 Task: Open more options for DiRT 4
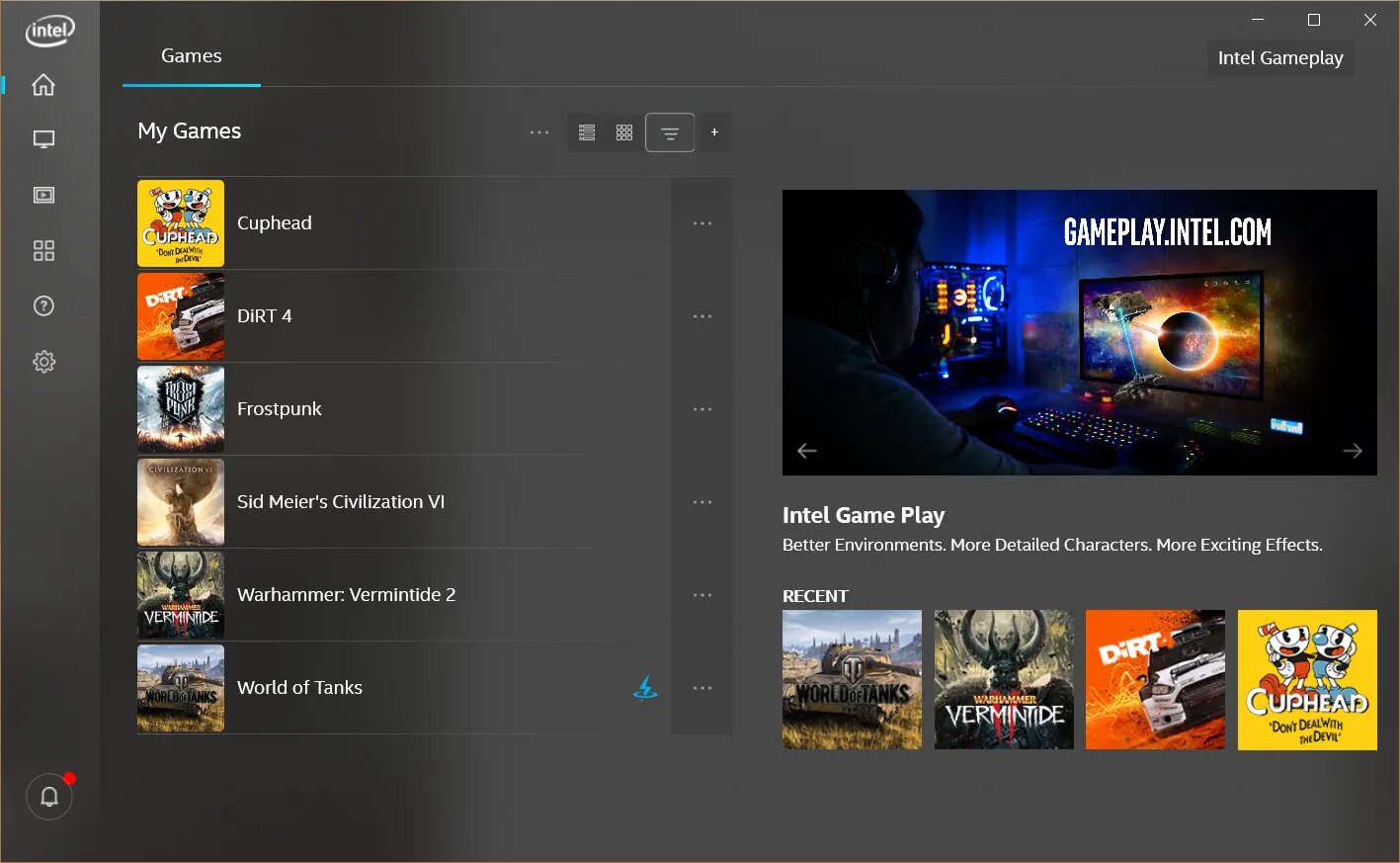coord(702,316)
